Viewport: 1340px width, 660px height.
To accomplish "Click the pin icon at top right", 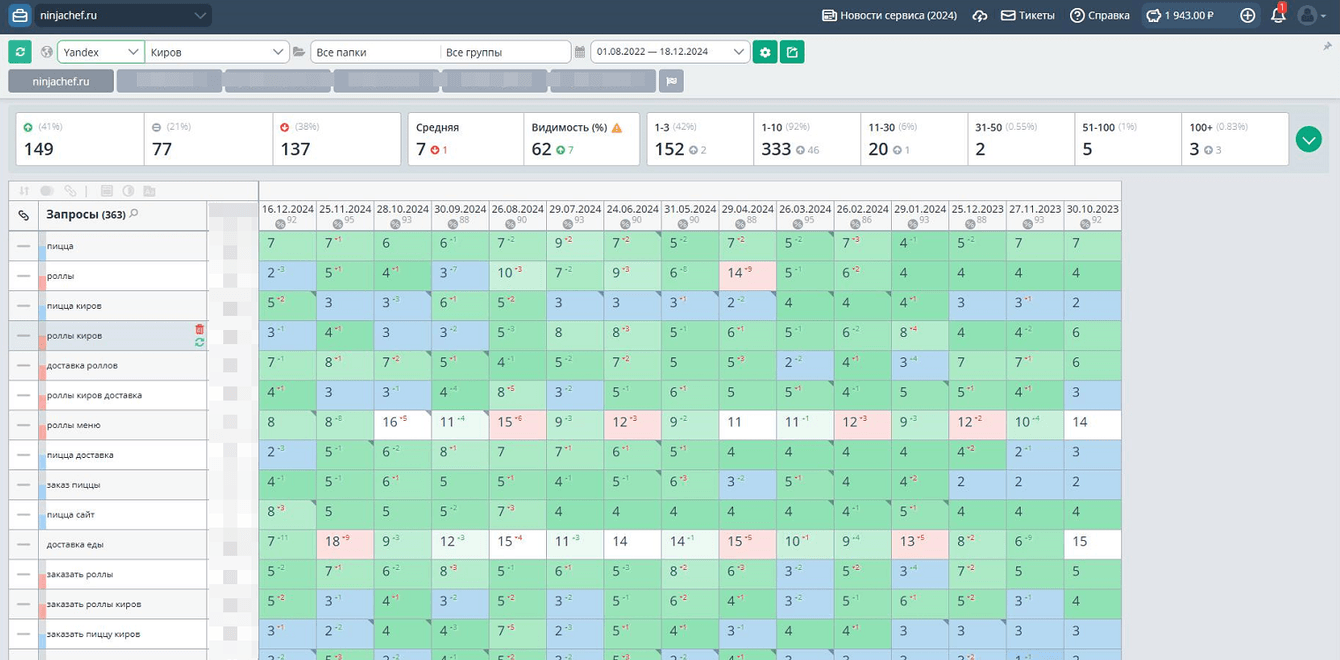I will pyautogui.click(x=1327, y=45).
